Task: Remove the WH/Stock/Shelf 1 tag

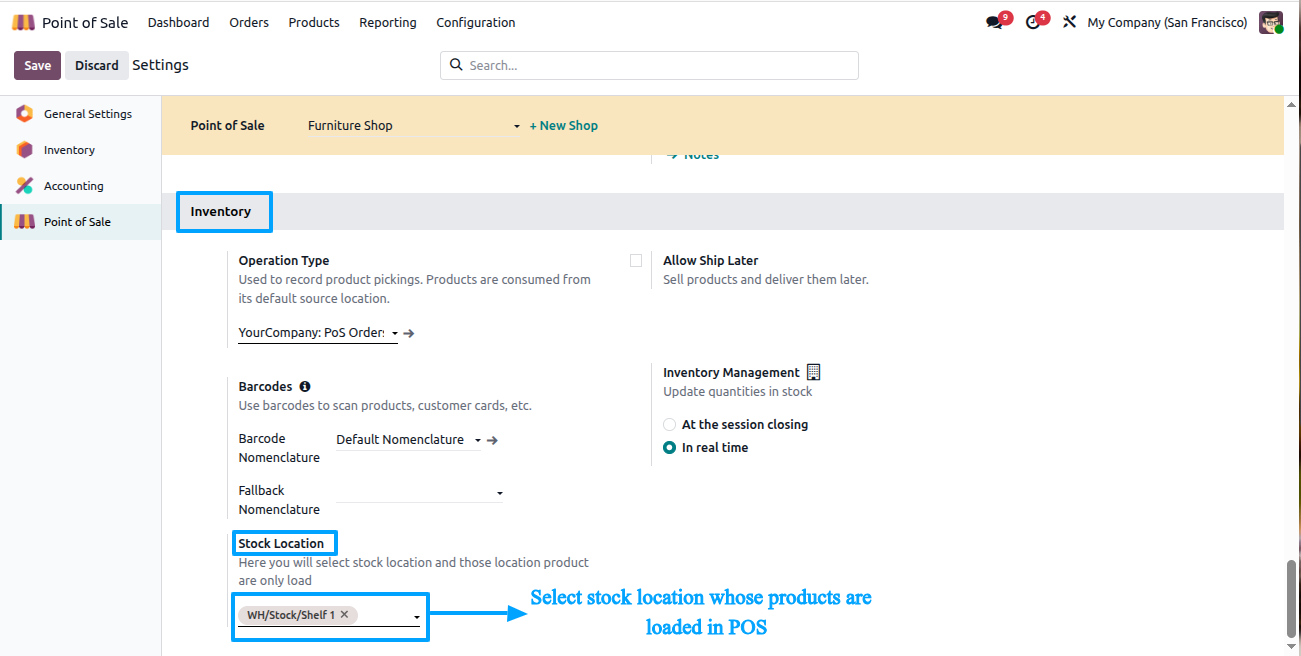Action: (x=344, y=615)
